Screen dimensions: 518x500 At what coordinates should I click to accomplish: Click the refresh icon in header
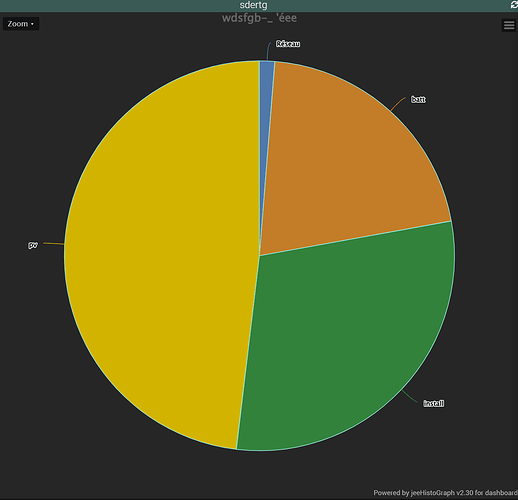(x=514, y=5)
